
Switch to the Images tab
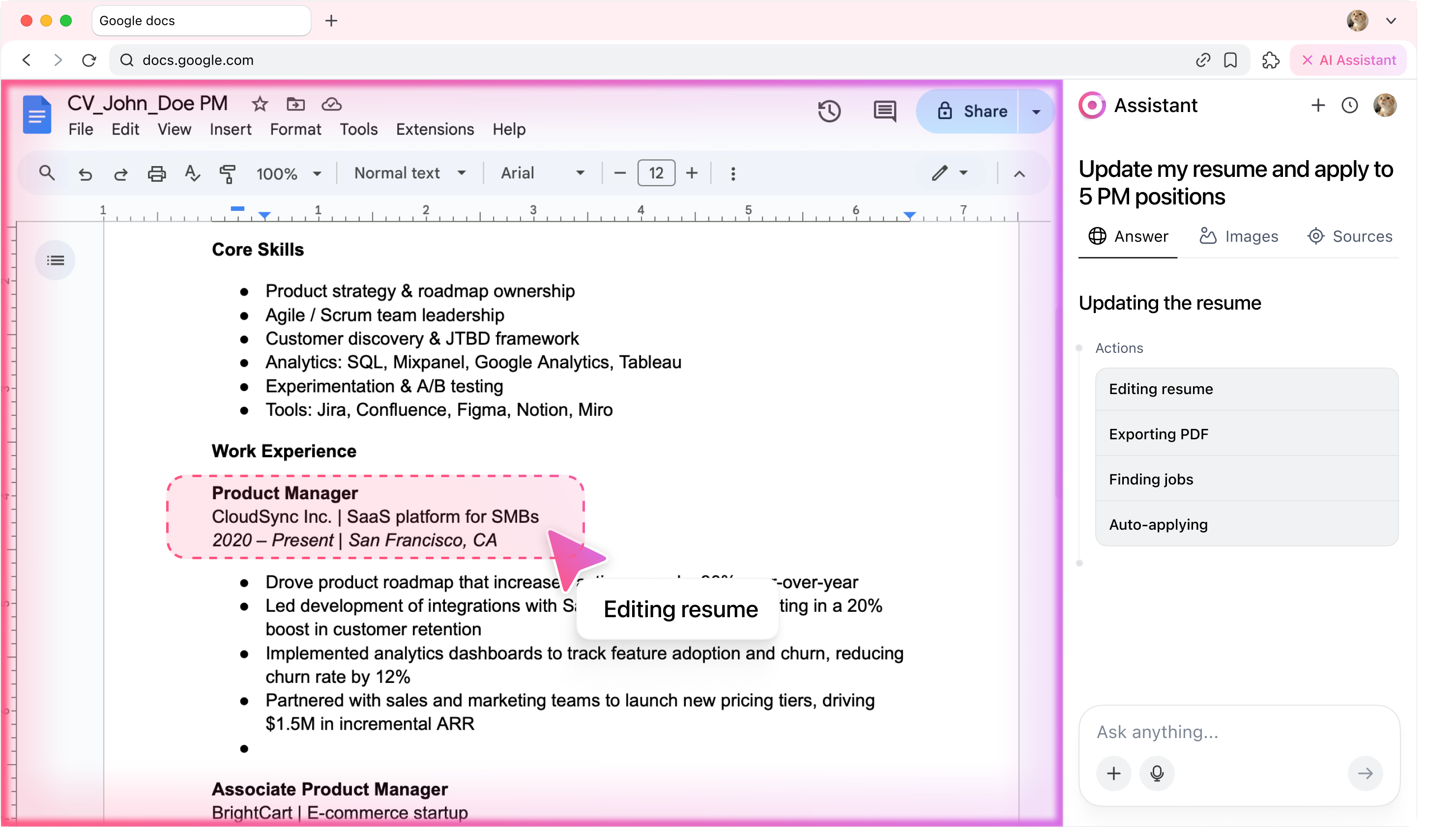click(x=1238, y=236)
